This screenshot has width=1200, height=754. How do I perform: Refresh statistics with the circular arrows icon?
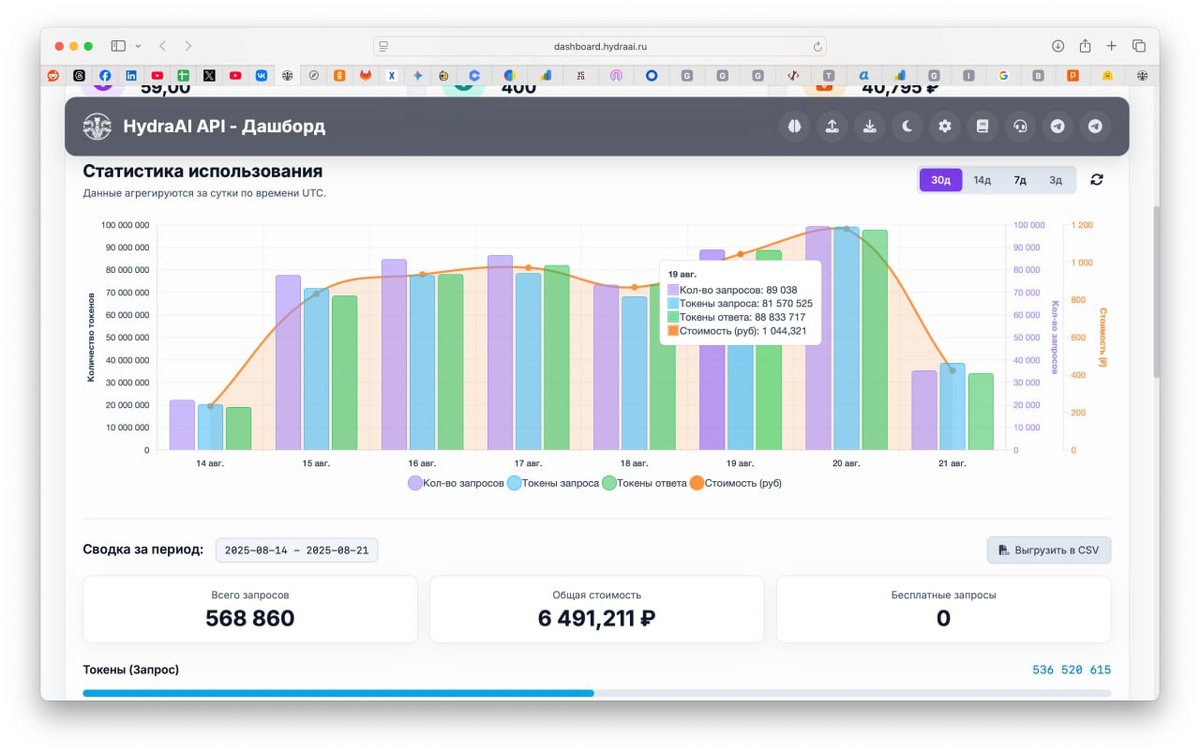1097,180
